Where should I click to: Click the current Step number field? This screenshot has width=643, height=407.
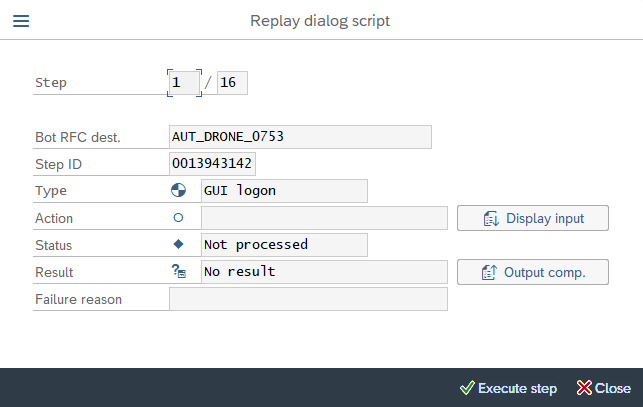click(x=184, y=83)
